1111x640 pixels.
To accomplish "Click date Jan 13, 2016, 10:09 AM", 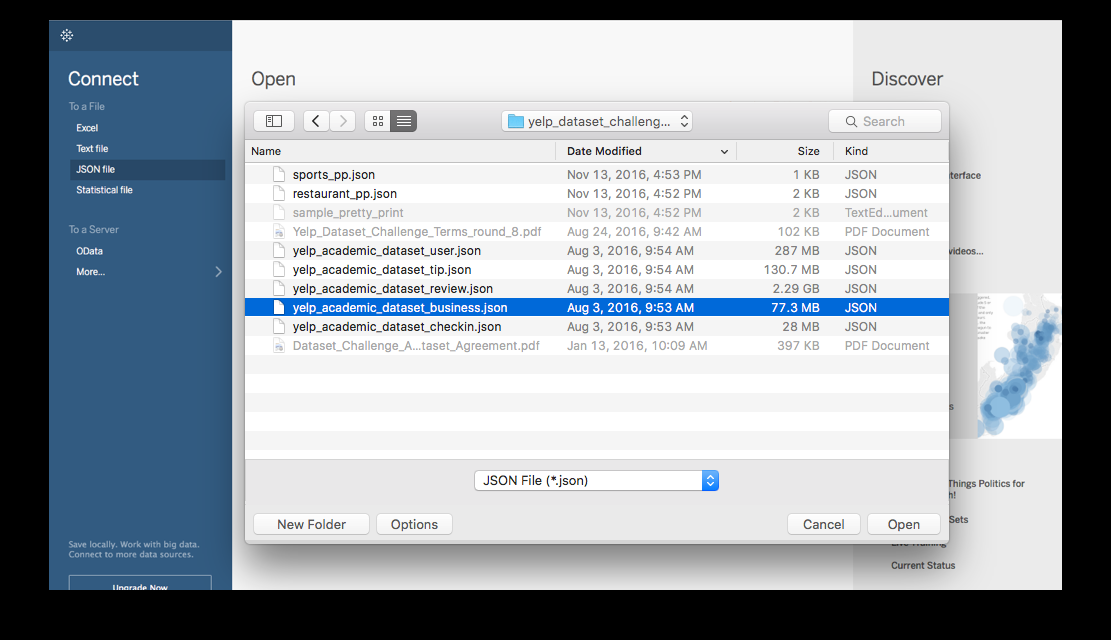I will pos(637,346).
